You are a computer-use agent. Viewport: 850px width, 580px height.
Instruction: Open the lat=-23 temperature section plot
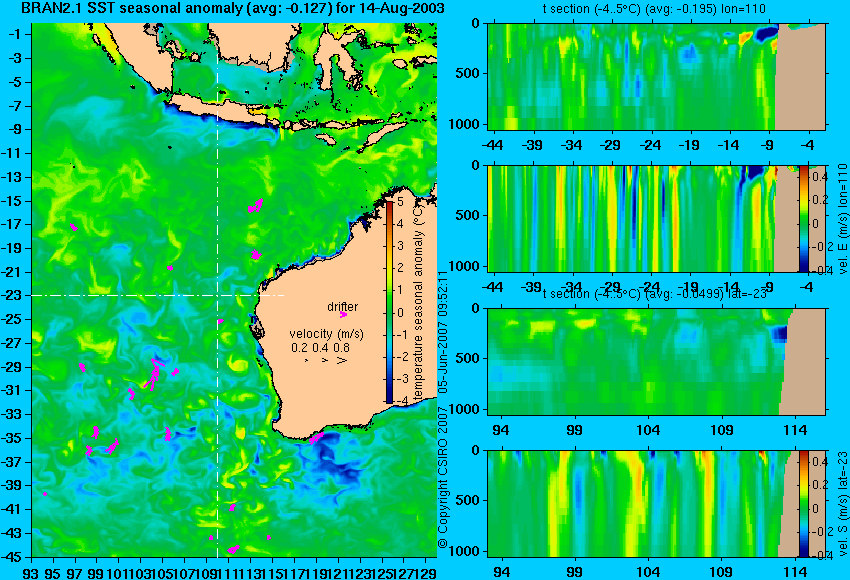point(656,362)
